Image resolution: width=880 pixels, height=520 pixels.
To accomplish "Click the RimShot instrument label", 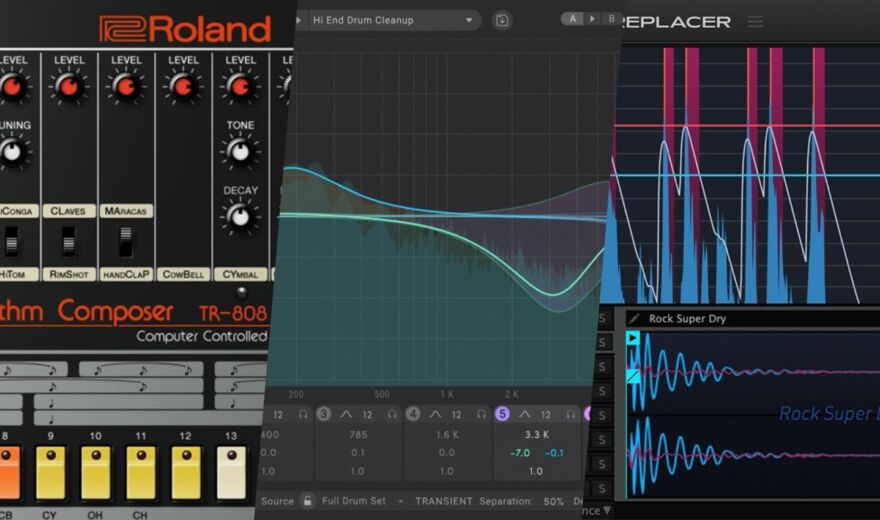I will pos(68,274).
